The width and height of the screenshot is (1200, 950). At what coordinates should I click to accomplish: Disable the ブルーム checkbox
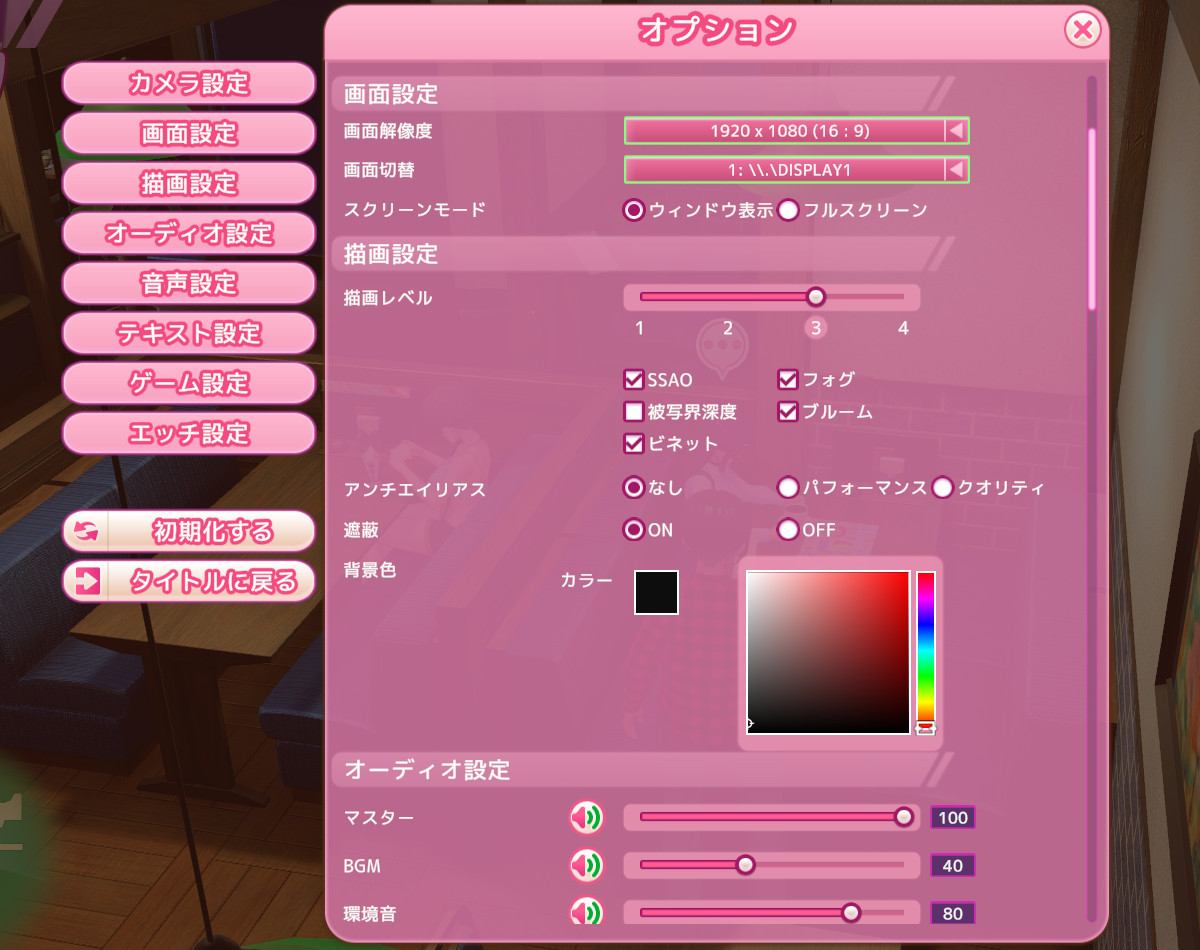788,411
